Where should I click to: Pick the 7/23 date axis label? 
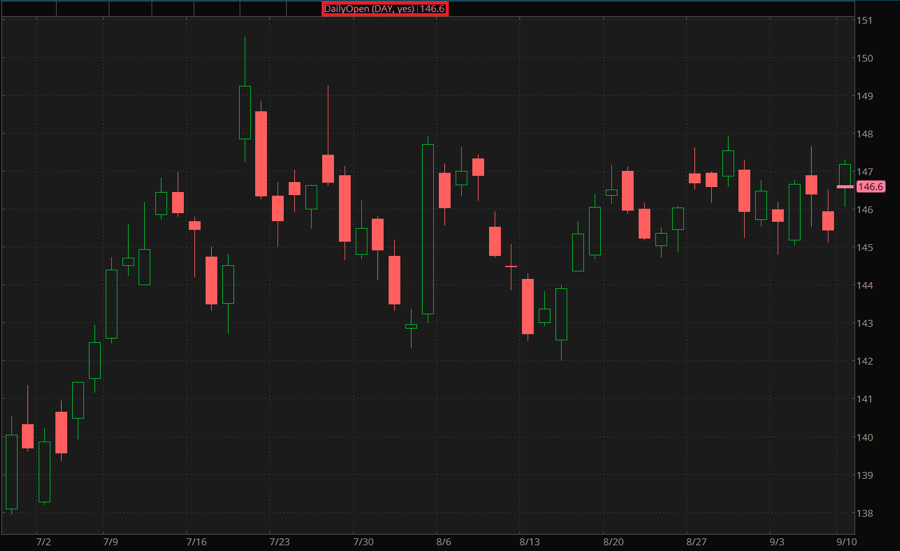(280, 542)
